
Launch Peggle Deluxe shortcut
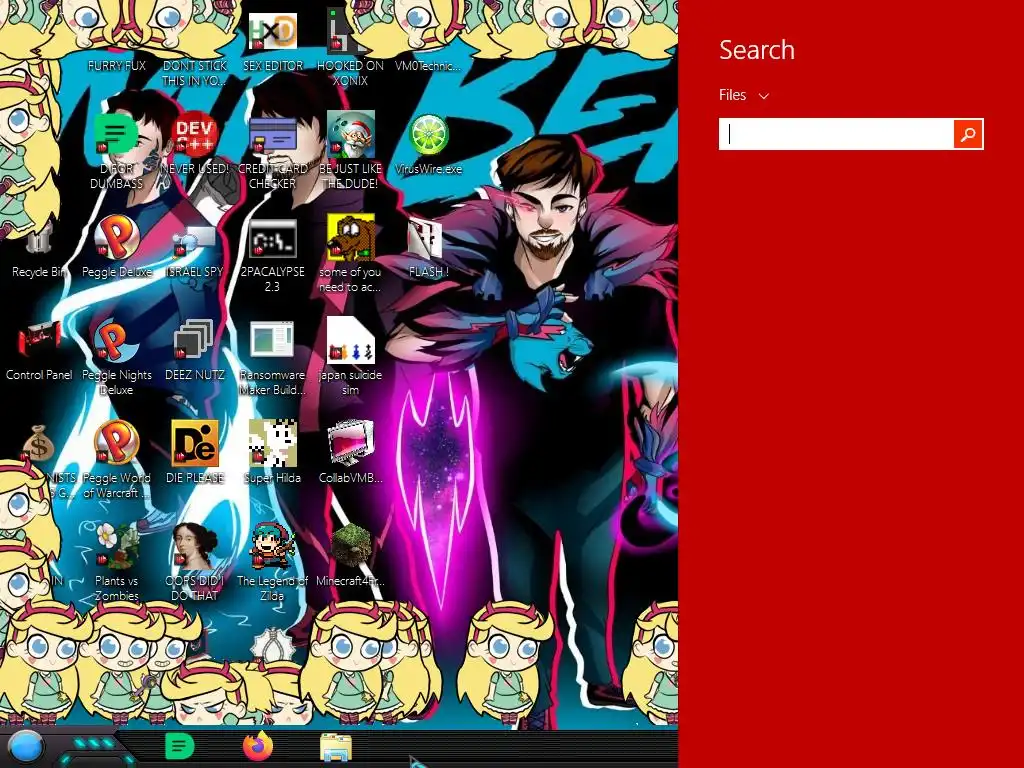(116, 238)
